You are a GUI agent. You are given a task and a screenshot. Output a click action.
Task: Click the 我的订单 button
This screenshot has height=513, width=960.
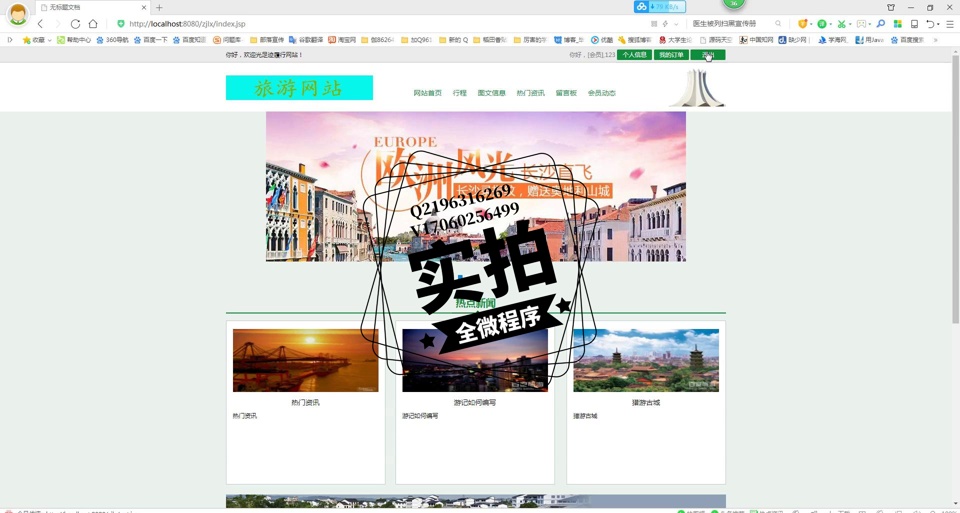pos(671,55)
